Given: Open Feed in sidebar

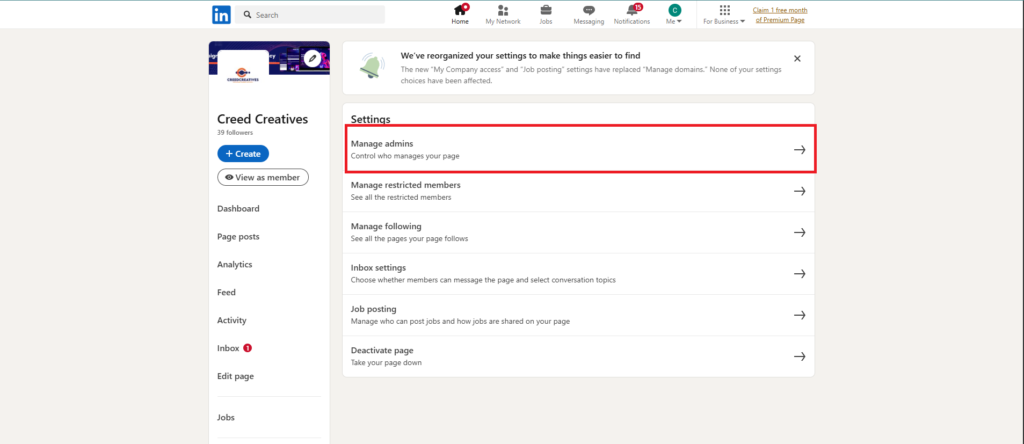Looking at the screenshot, I should (x=227, y=293).
